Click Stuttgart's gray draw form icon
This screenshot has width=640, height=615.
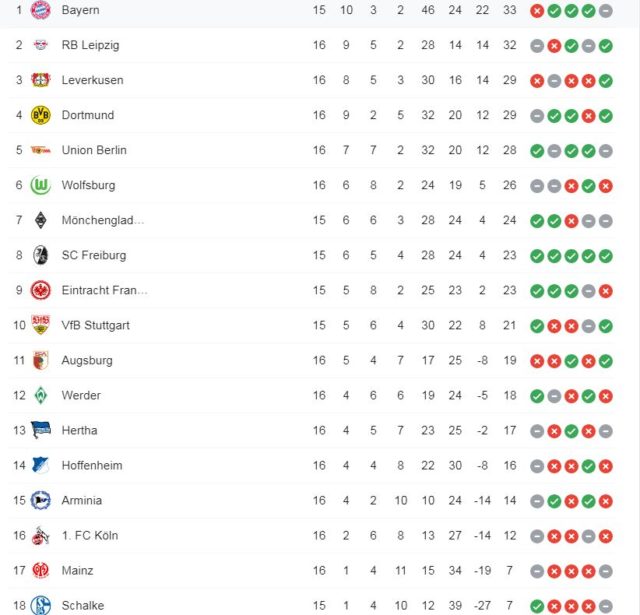(x=589, y=325)
